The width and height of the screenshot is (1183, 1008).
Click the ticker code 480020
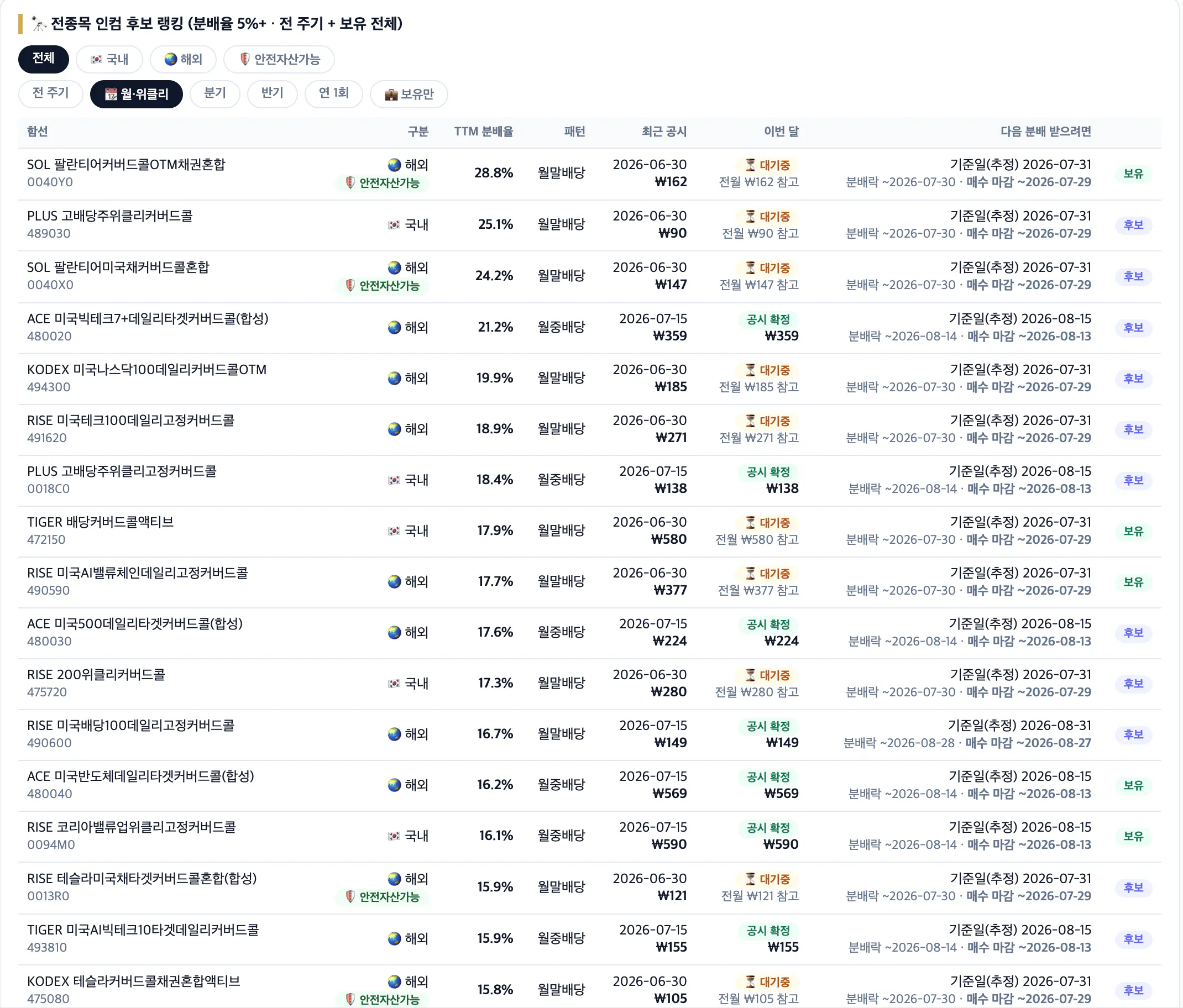[49, 336]
